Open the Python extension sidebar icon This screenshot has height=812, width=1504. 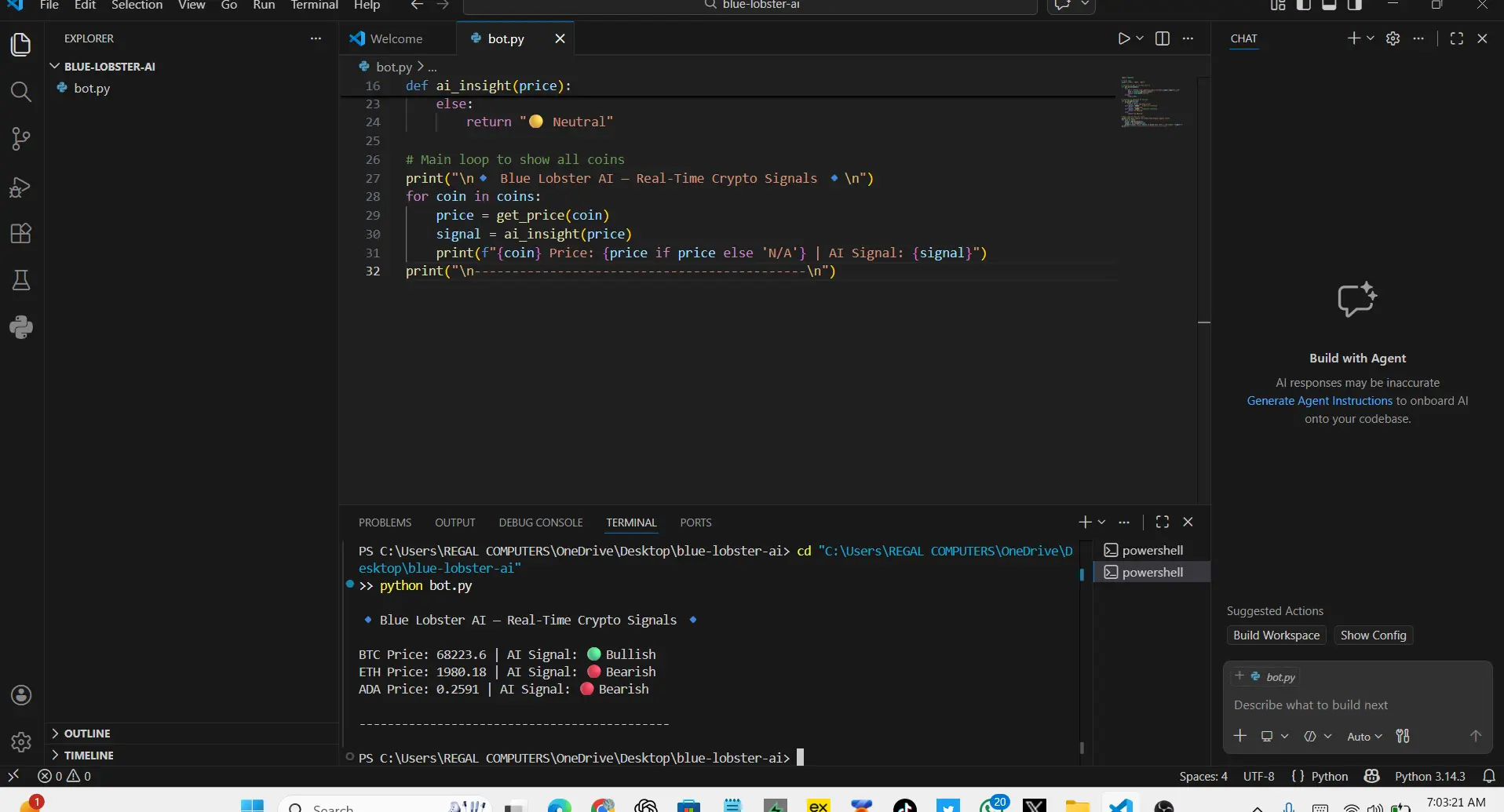21,327
